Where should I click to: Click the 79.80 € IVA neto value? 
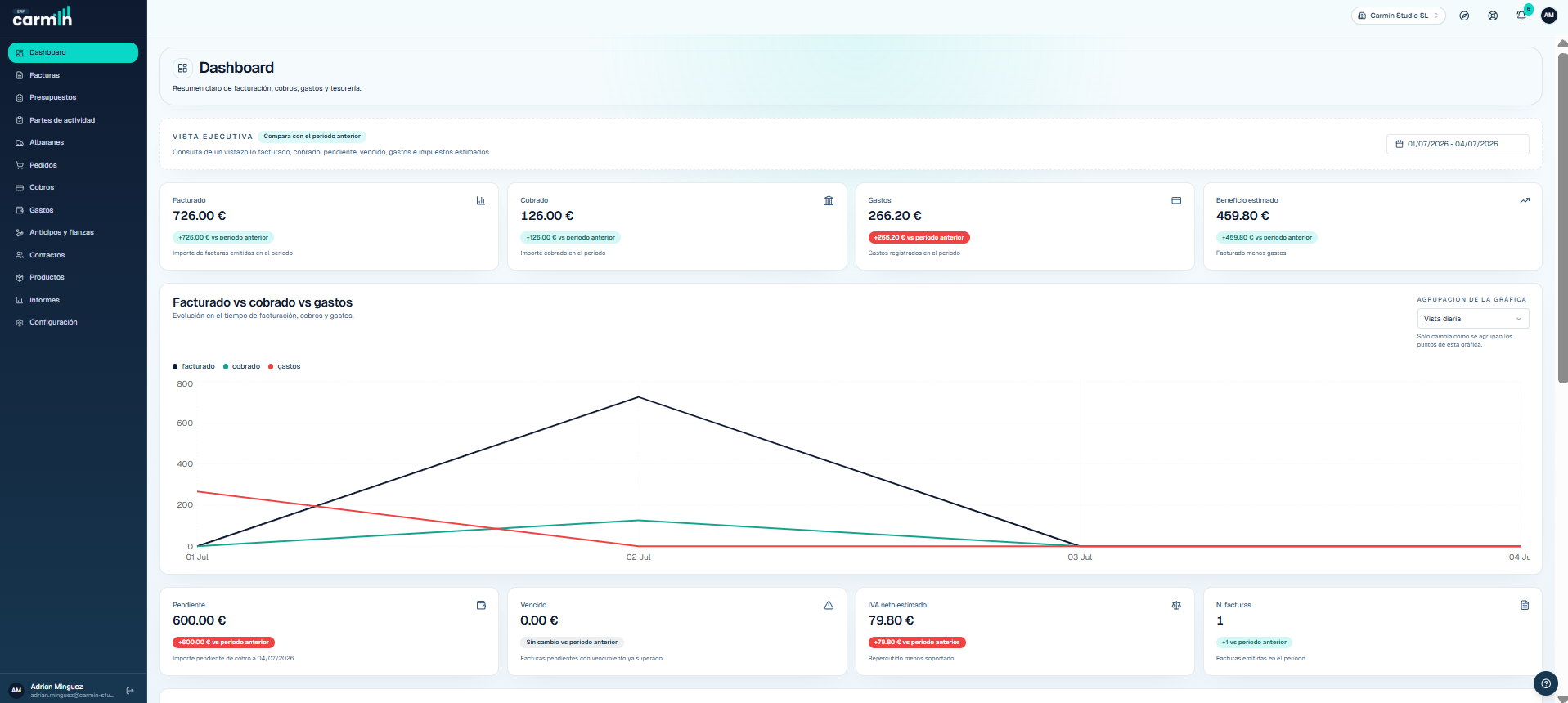[x=891, y=620]
